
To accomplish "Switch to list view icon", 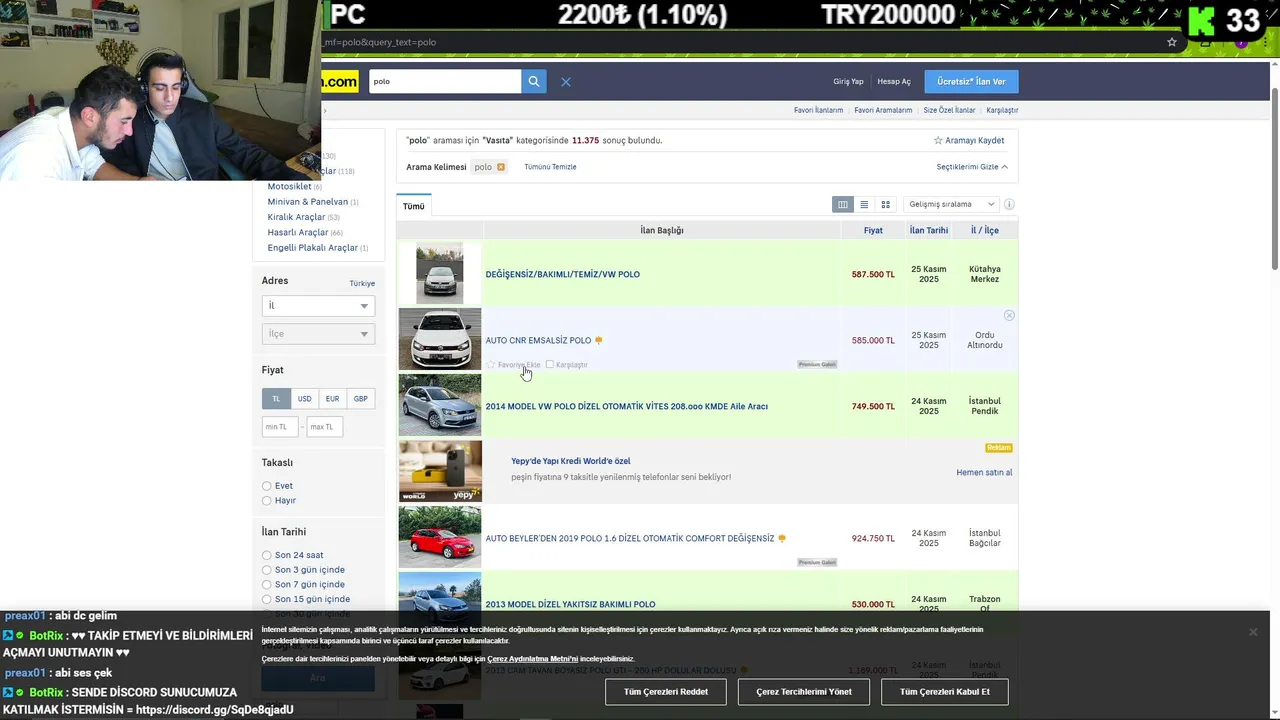I will point(864,204).
